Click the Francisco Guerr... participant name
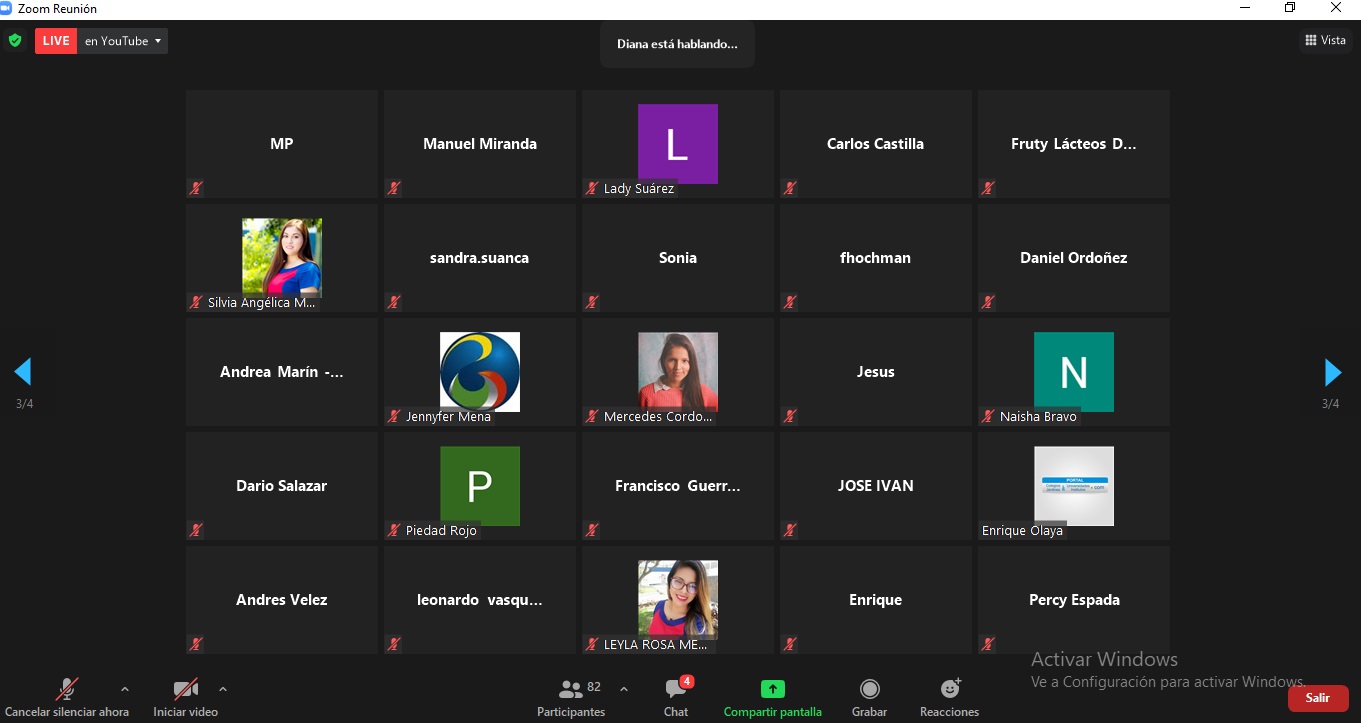The width and height of the screenshot is (1361, 723). (678, 486)
